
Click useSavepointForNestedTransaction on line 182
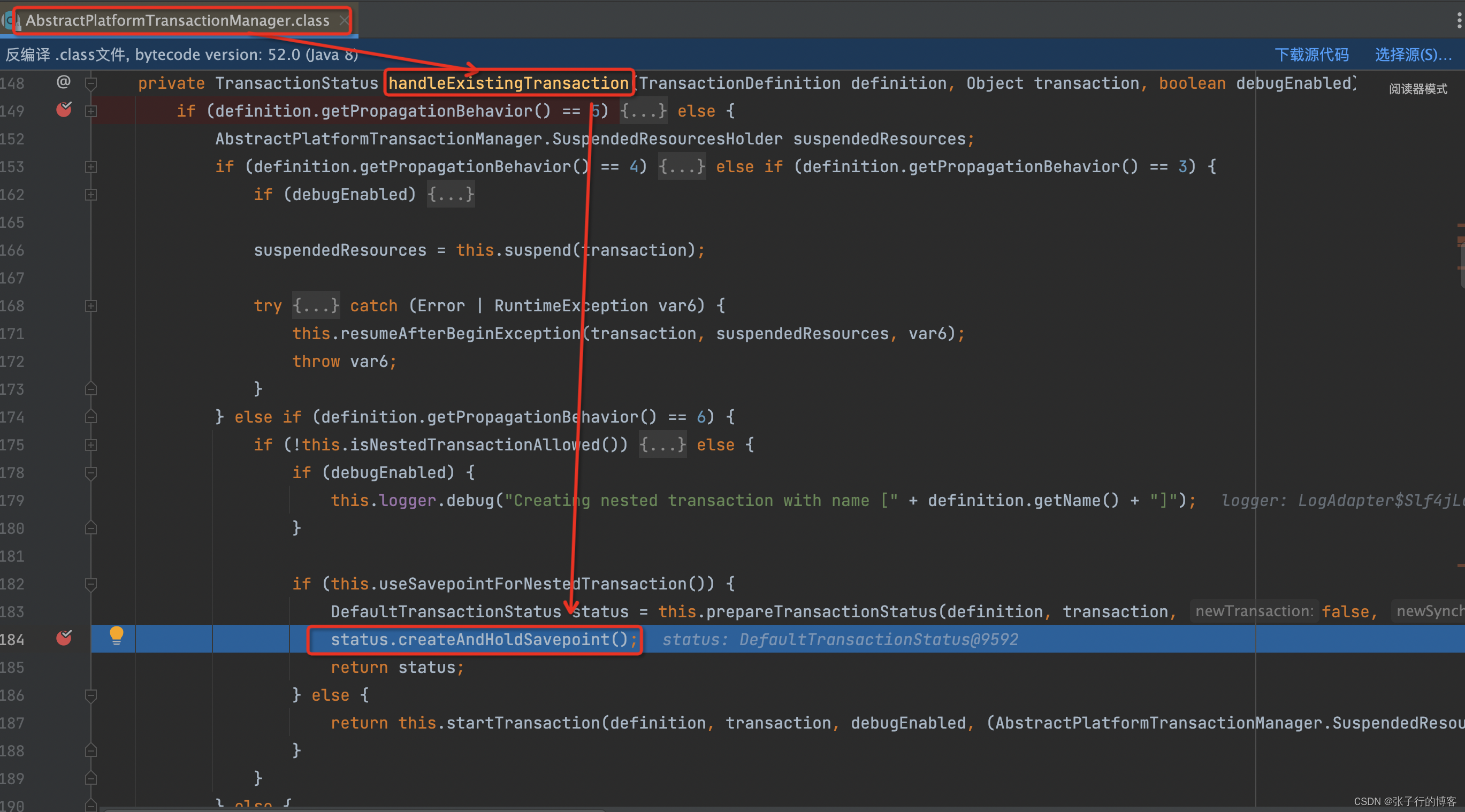point(533,584)
